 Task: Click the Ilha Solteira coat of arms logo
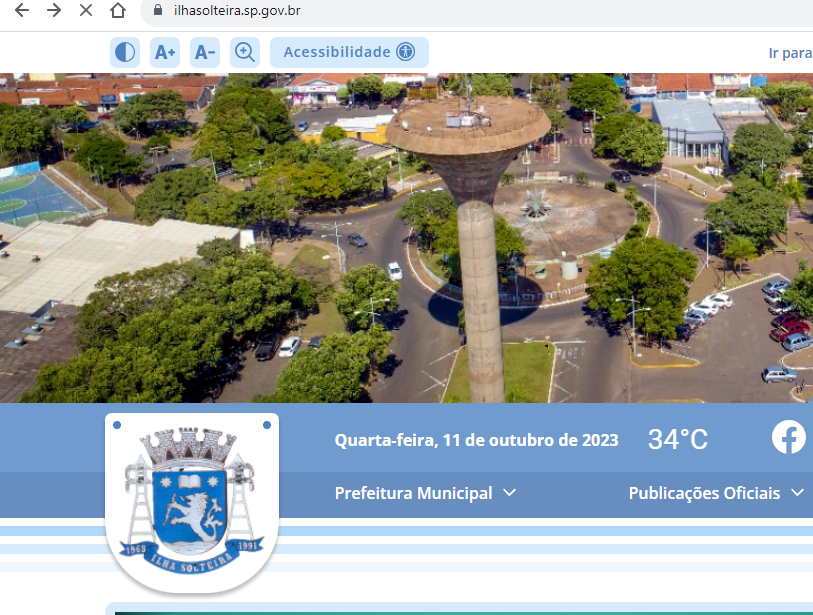[x=192, y=500]
